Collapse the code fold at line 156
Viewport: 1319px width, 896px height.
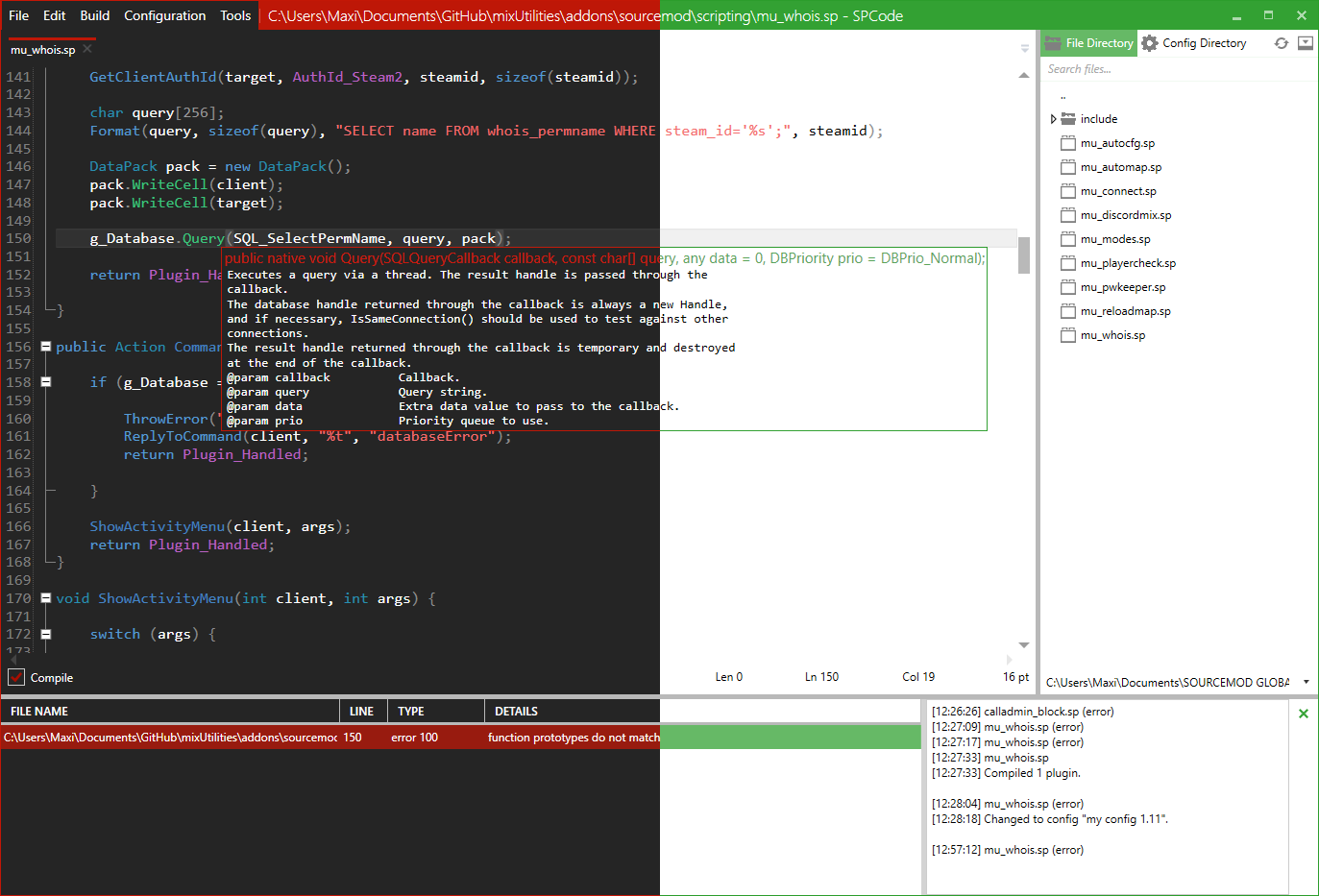(x=45, y=347)
